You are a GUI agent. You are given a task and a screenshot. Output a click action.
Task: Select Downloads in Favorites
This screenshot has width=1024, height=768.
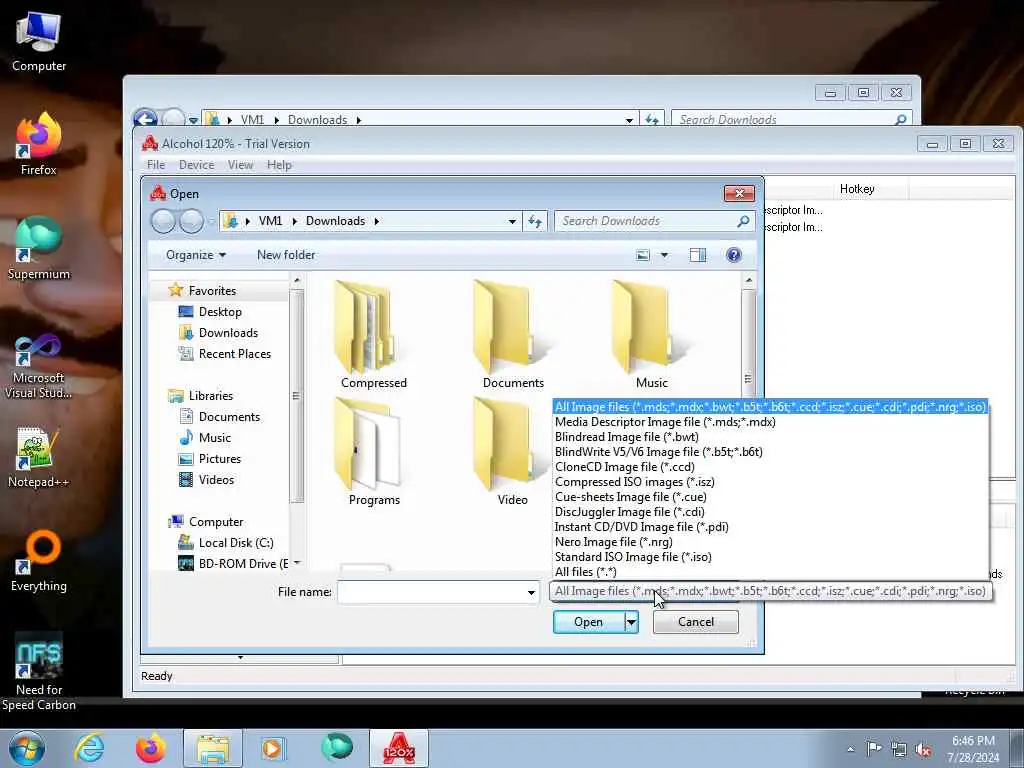(x=228, y=333)
